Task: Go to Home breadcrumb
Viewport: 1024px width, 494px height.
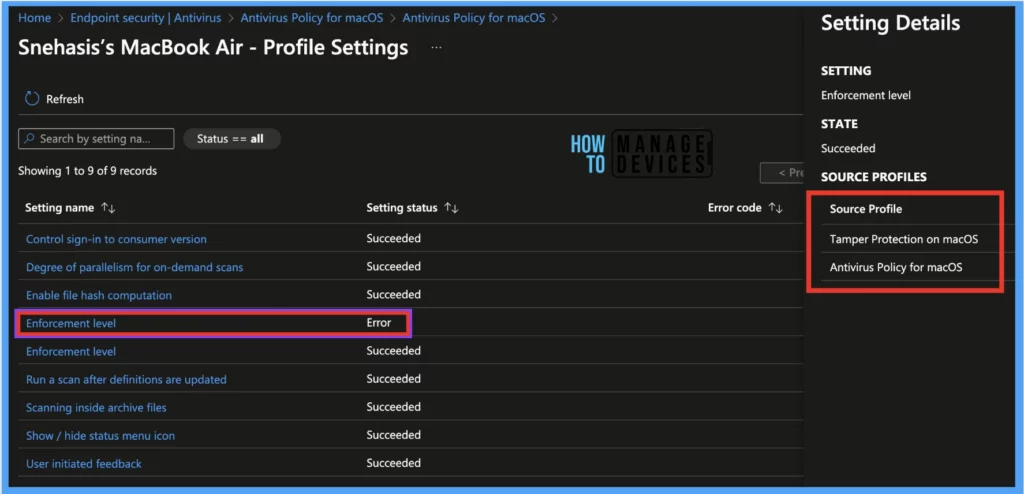Action: pos(35,18)
